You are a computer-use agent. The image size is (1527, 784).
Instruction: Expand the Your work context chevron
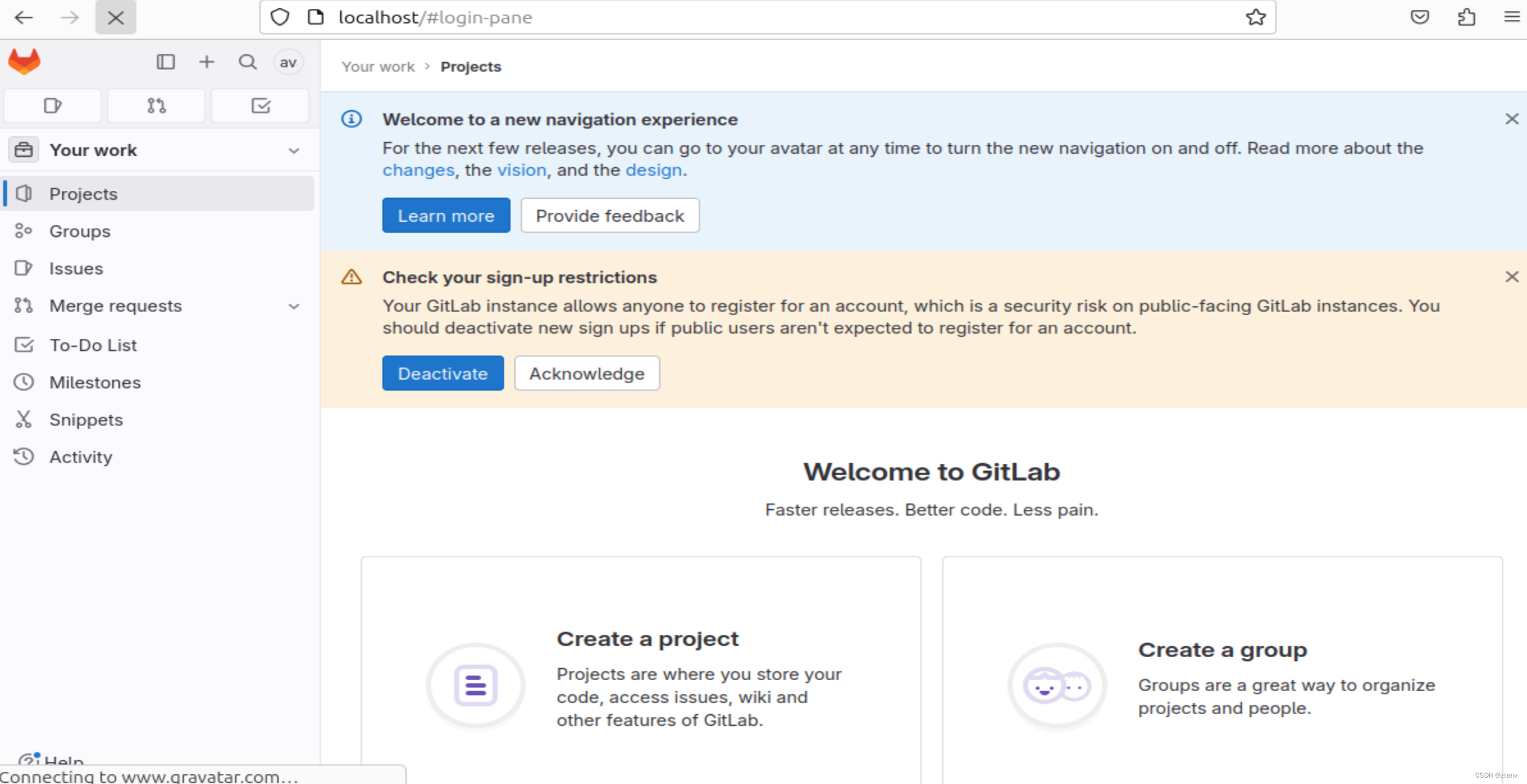pos(293,151)
